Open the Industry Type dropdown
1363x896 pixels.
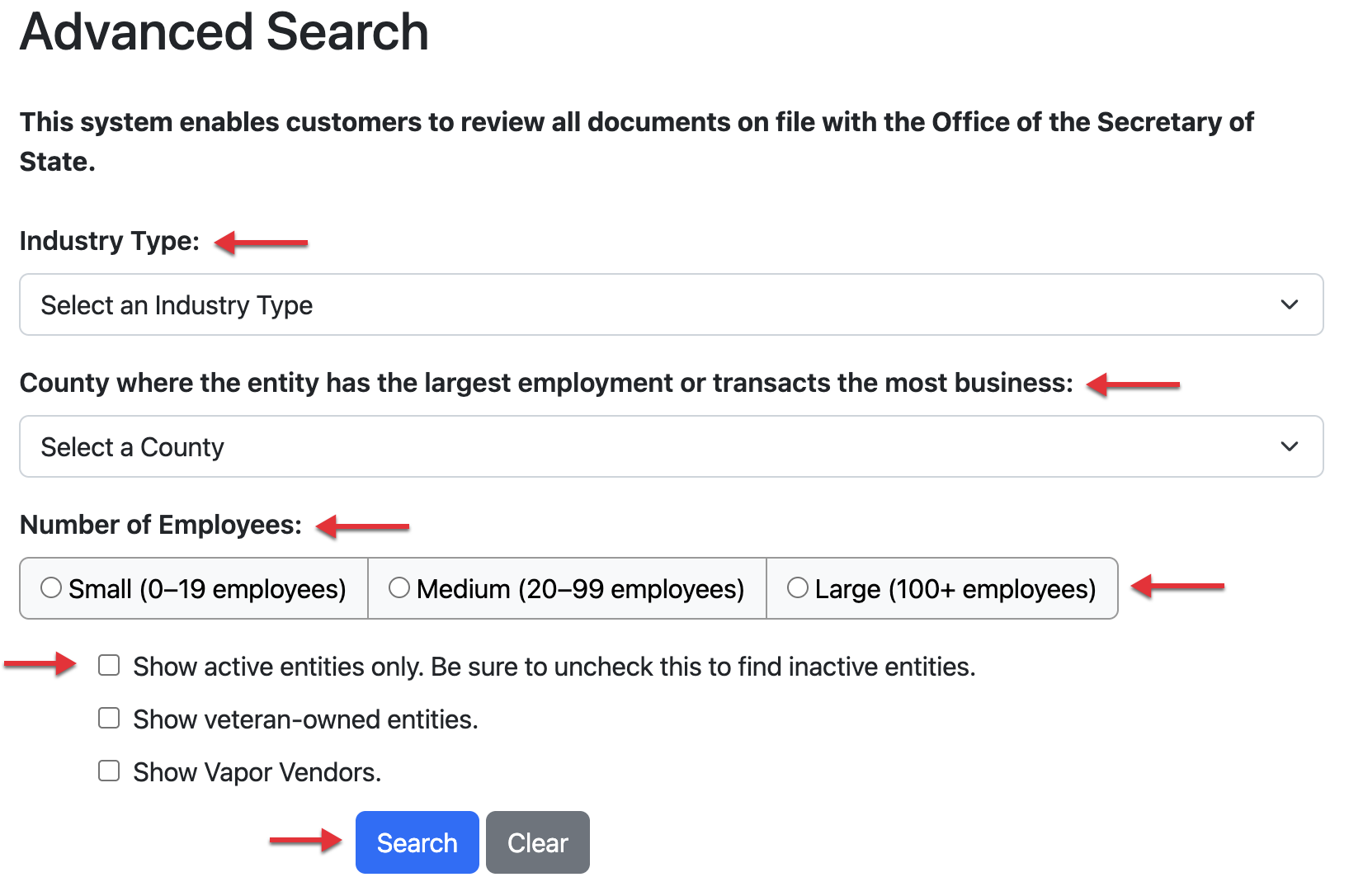[670, 304]
